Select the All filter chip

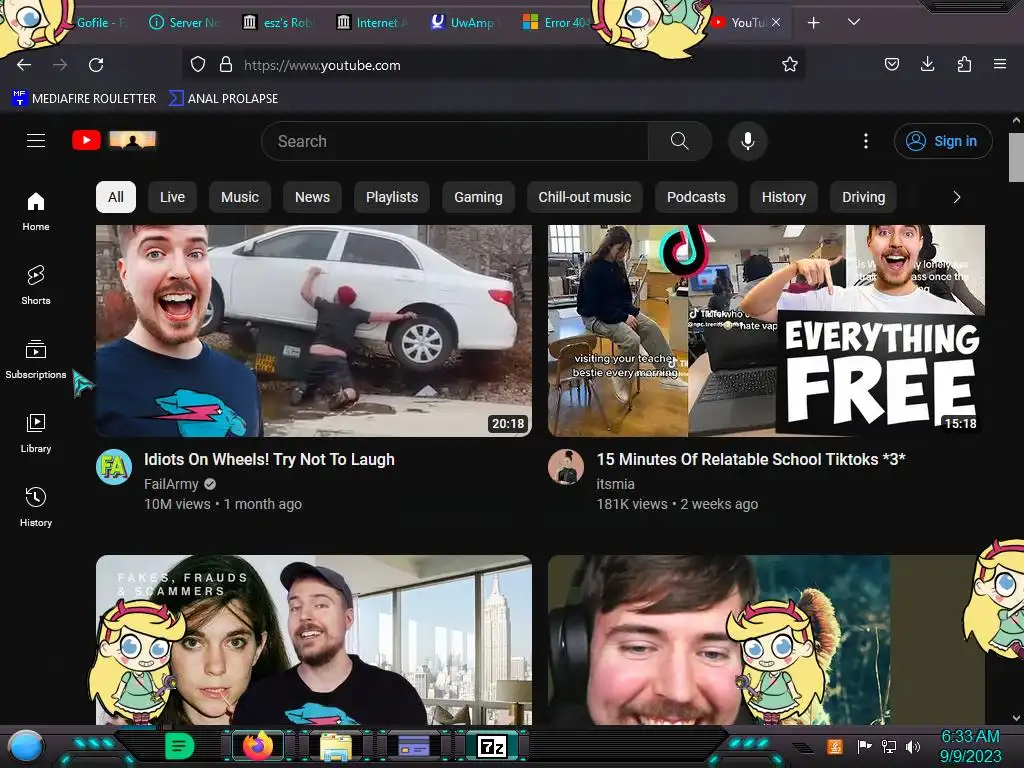click(x=116, y=197)
